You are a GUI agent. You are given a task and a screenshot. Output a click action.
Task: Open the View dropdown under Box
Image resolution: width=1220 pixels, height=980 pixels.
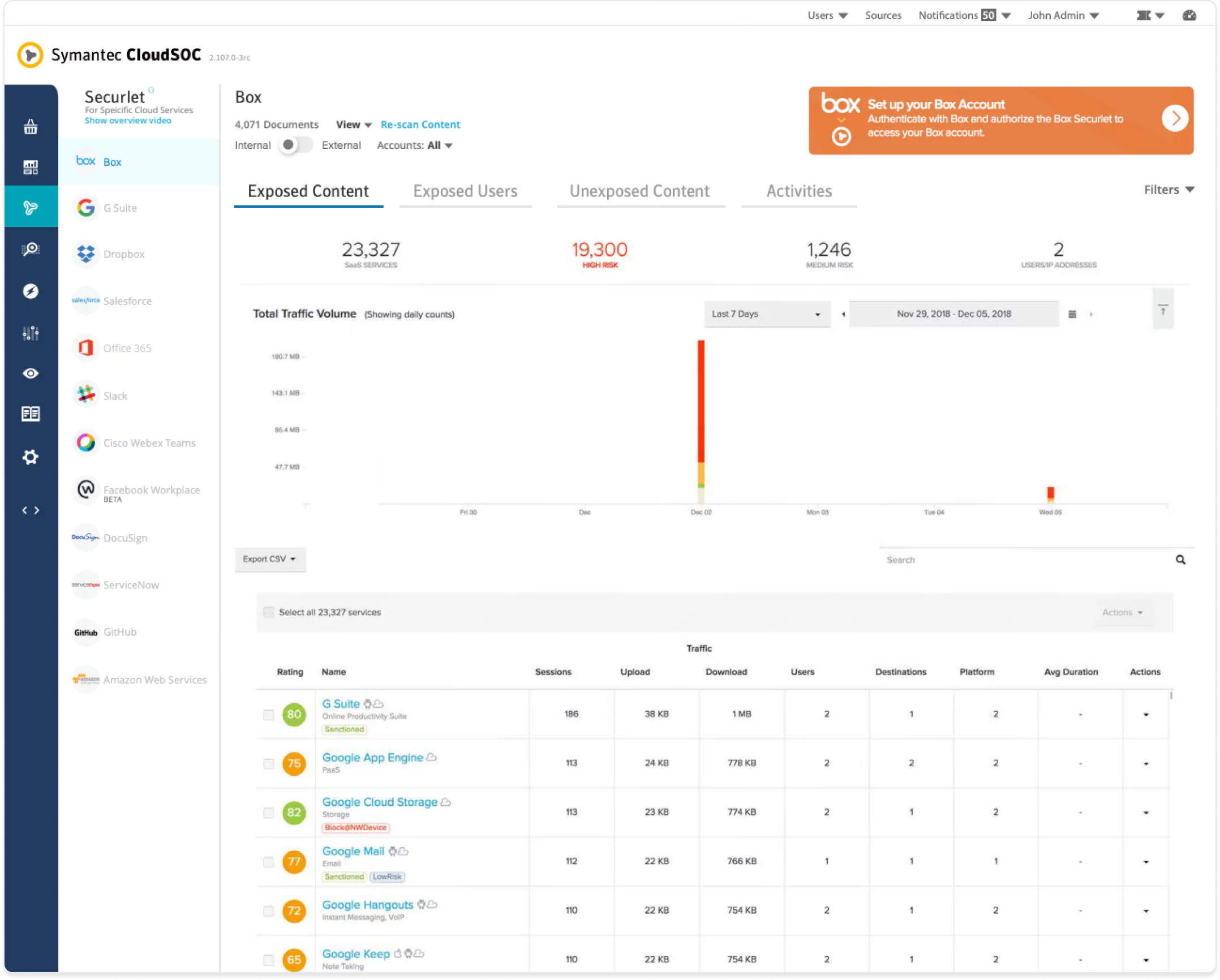354,124
